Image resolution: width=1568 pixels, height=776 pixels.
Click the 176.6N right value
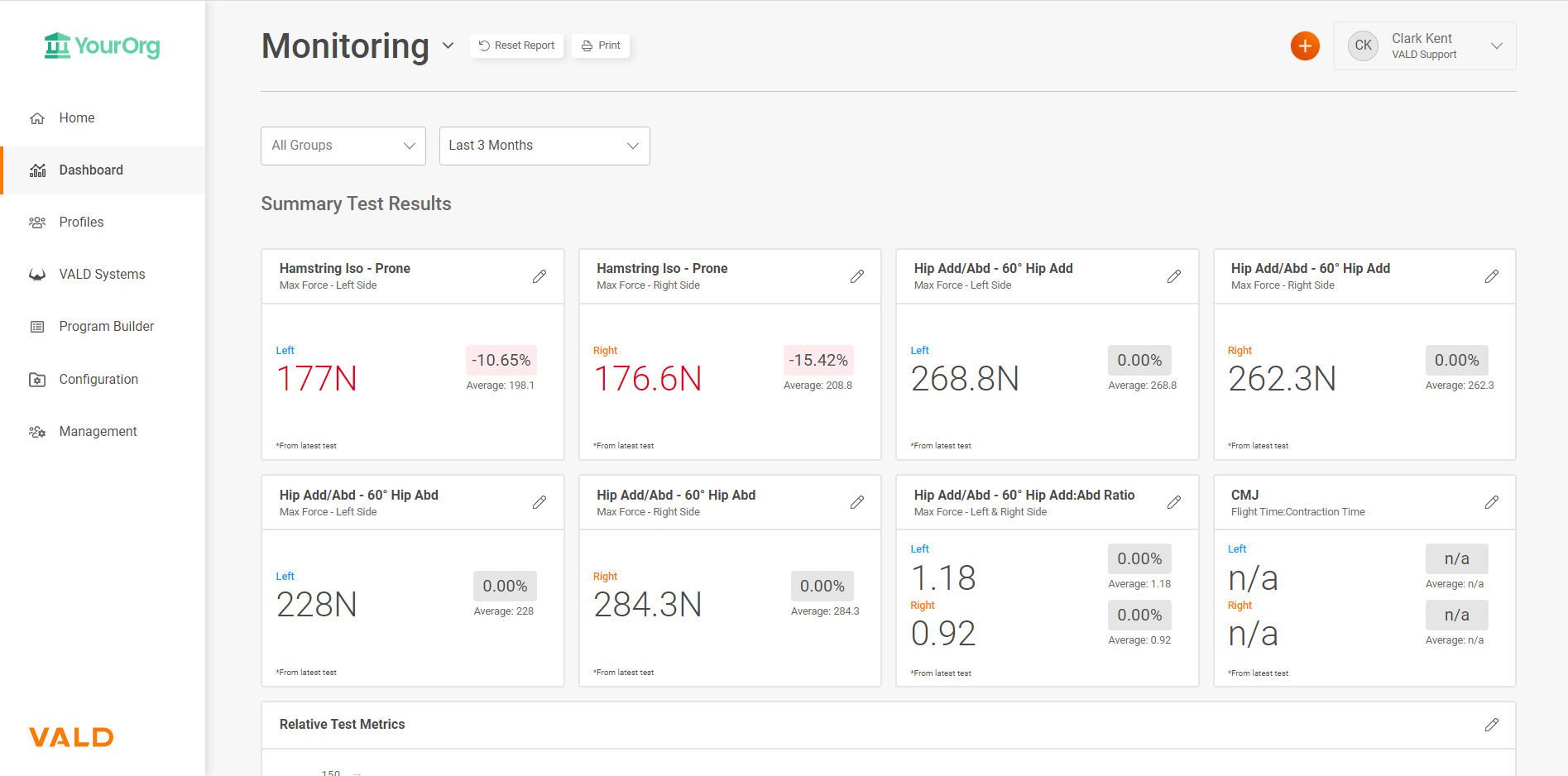coord(648,379)
